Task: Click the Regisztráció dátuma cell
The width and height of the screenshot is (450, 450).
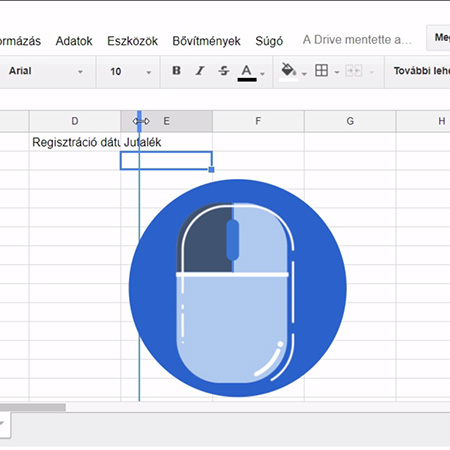Action: (75, 142)
